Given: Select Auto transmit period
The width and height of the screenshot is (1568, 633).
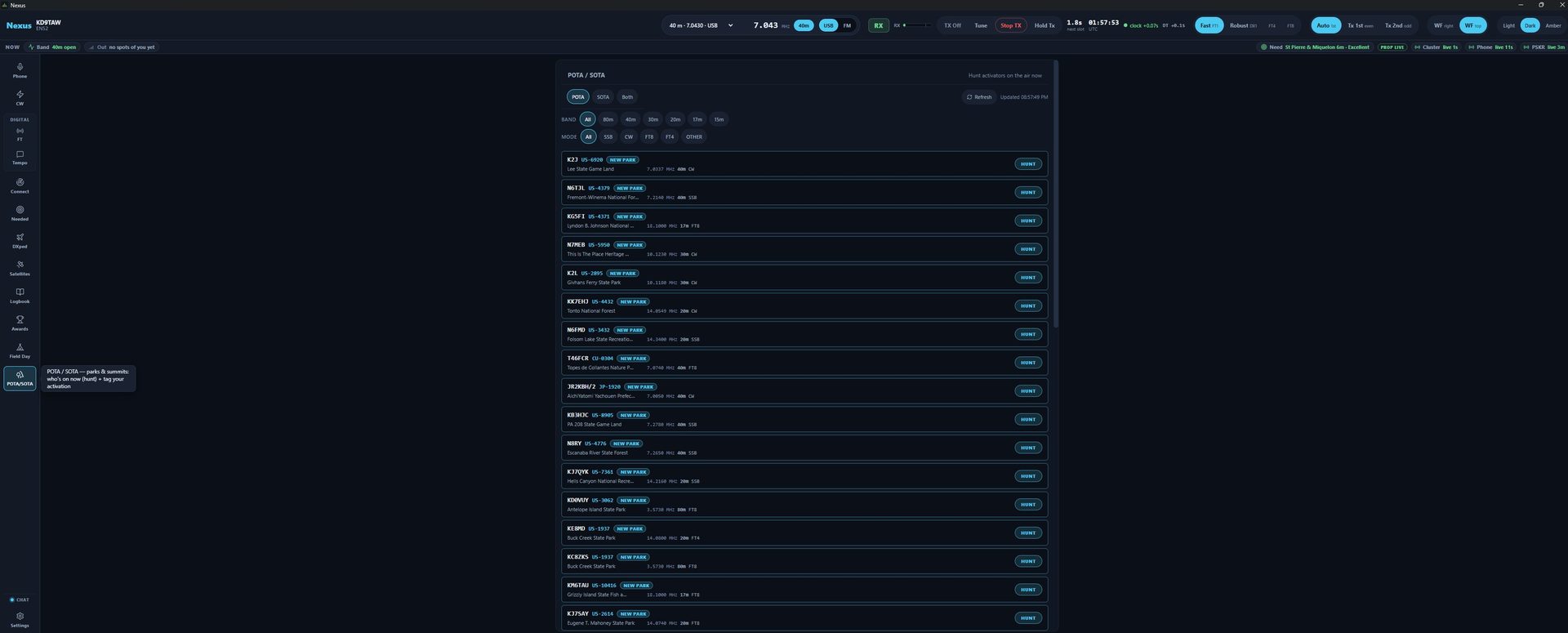Looking at the screenshot, I should [1325, 25].
